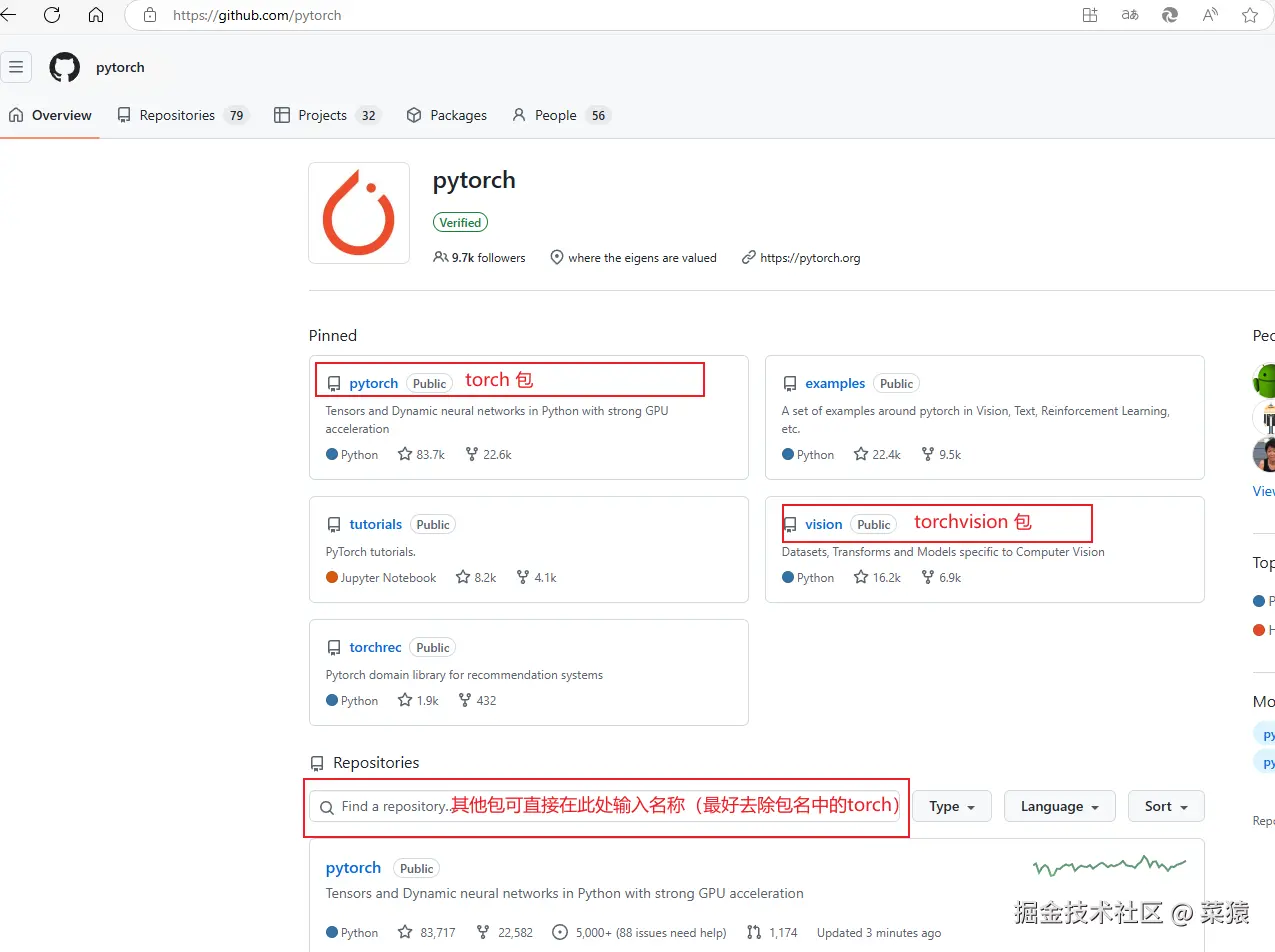This screenshot has height=952, width=1275.
Task: Focus the Find a repository search field
Action: coord(605,806)
